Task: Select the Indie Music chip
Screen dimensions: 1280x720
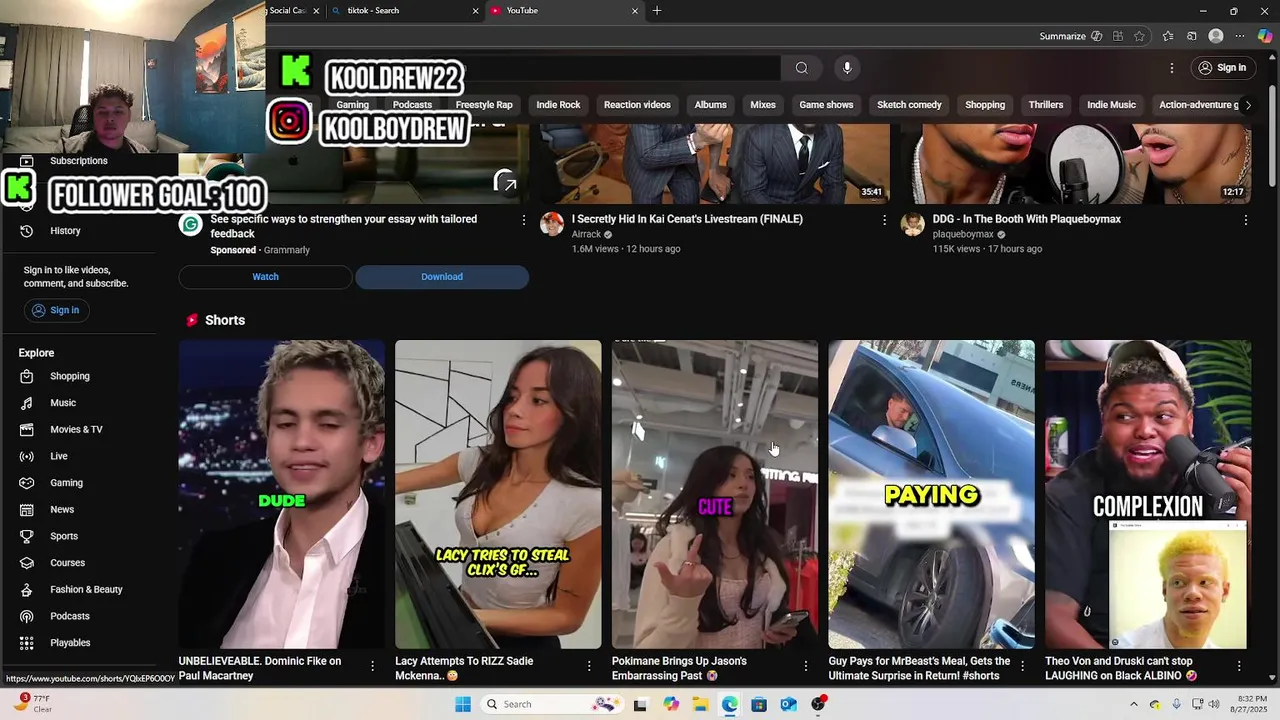Action: pyautogui.click(x=1111, y=105)
